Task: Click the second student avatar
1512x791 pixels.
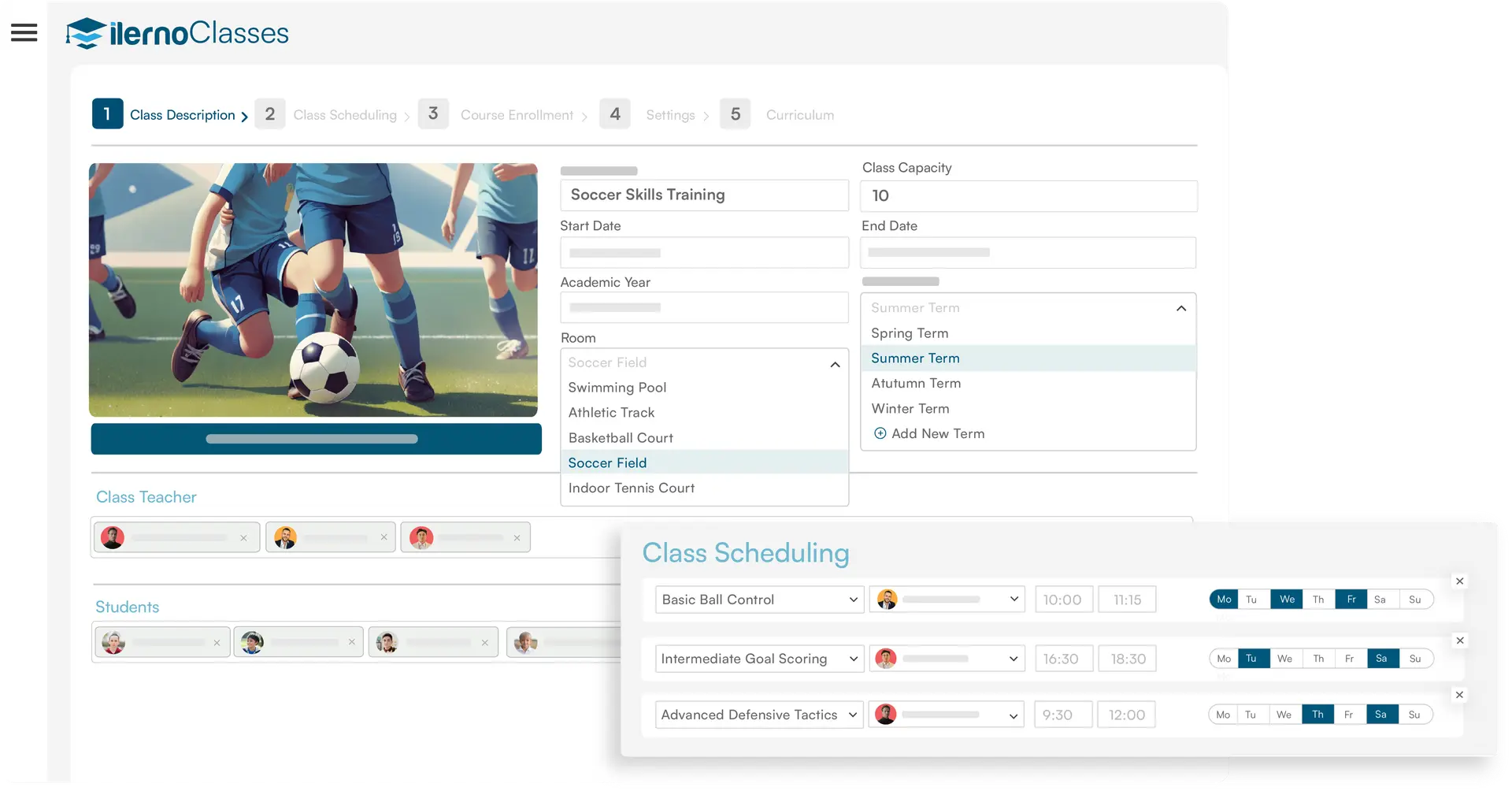Action: coord(252,642)
